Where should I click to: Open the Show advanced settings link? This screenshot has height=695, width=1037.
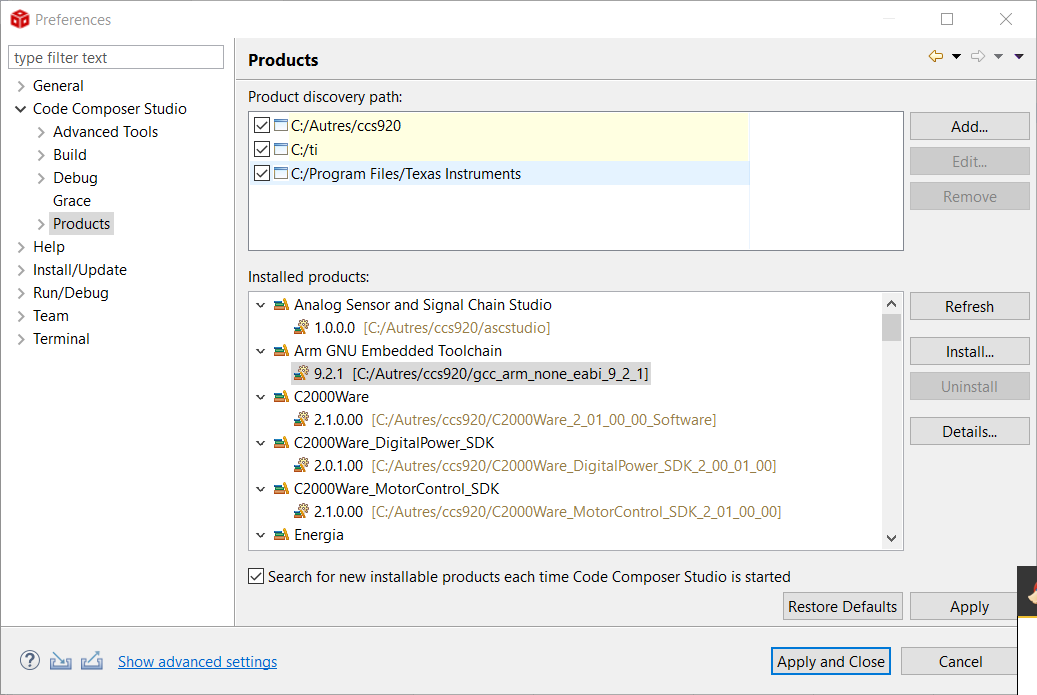[x=197, y=661]
